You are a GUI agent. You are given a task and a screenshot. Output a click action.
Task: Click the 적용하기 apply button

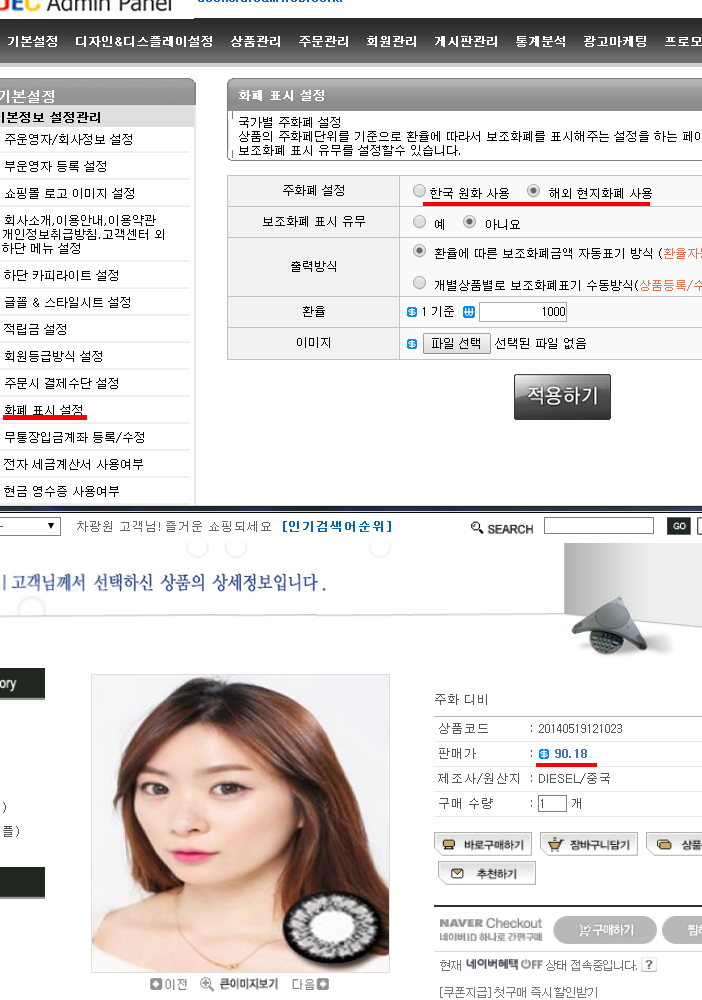pos(562,397)
